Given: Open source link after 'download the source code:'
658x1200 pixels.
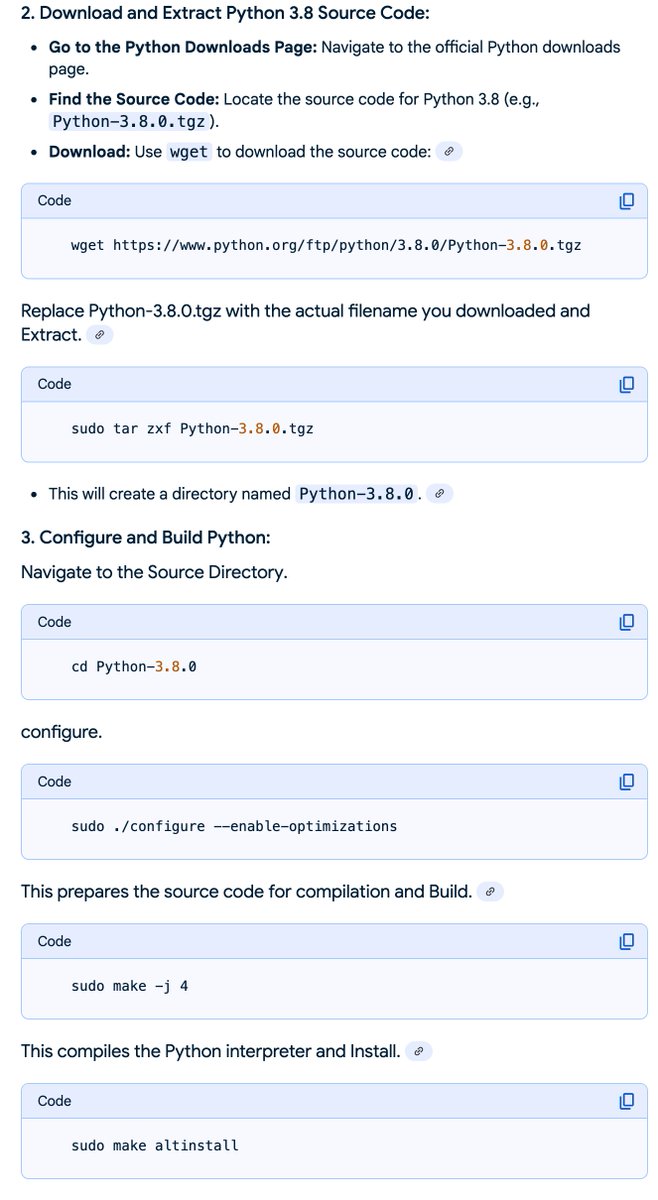Looking at the screenshot, I should point(449,152).
